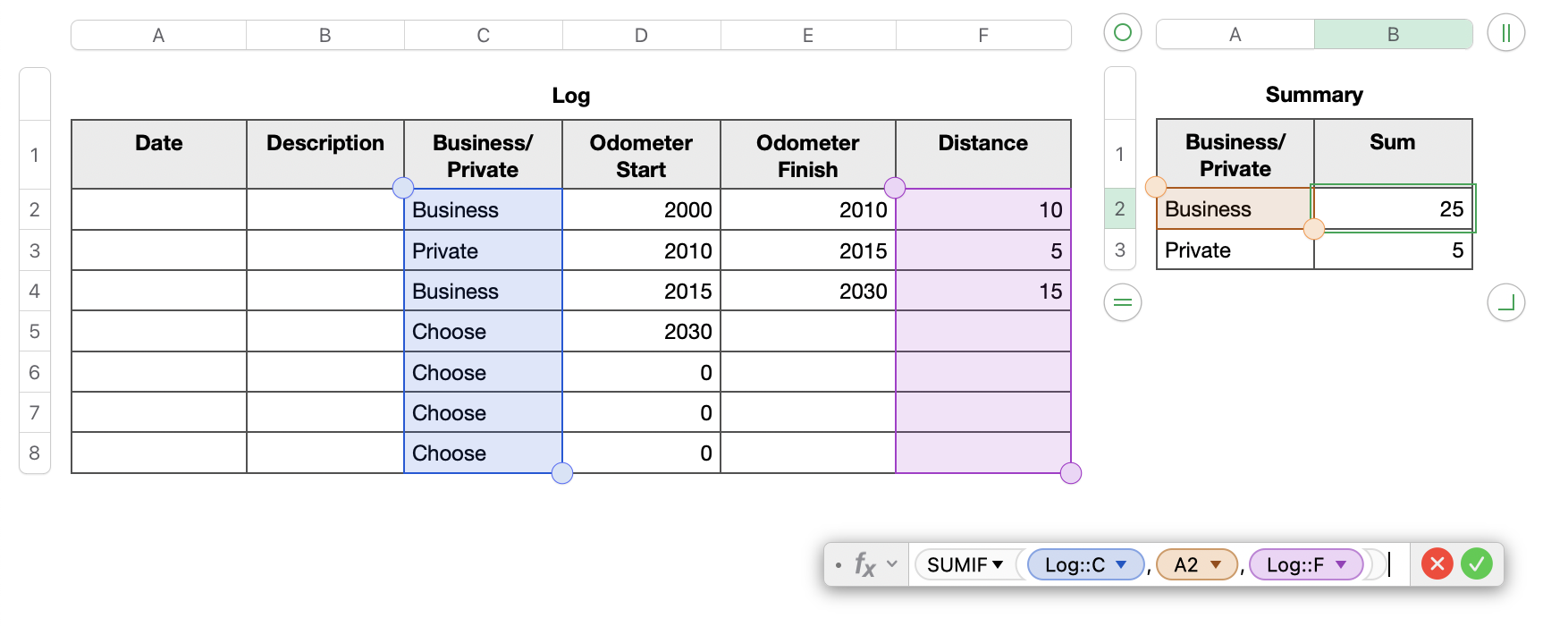Click the Private cell in the Summary table
Screen dimensions: 1568x635
[x=1235, y=250]
